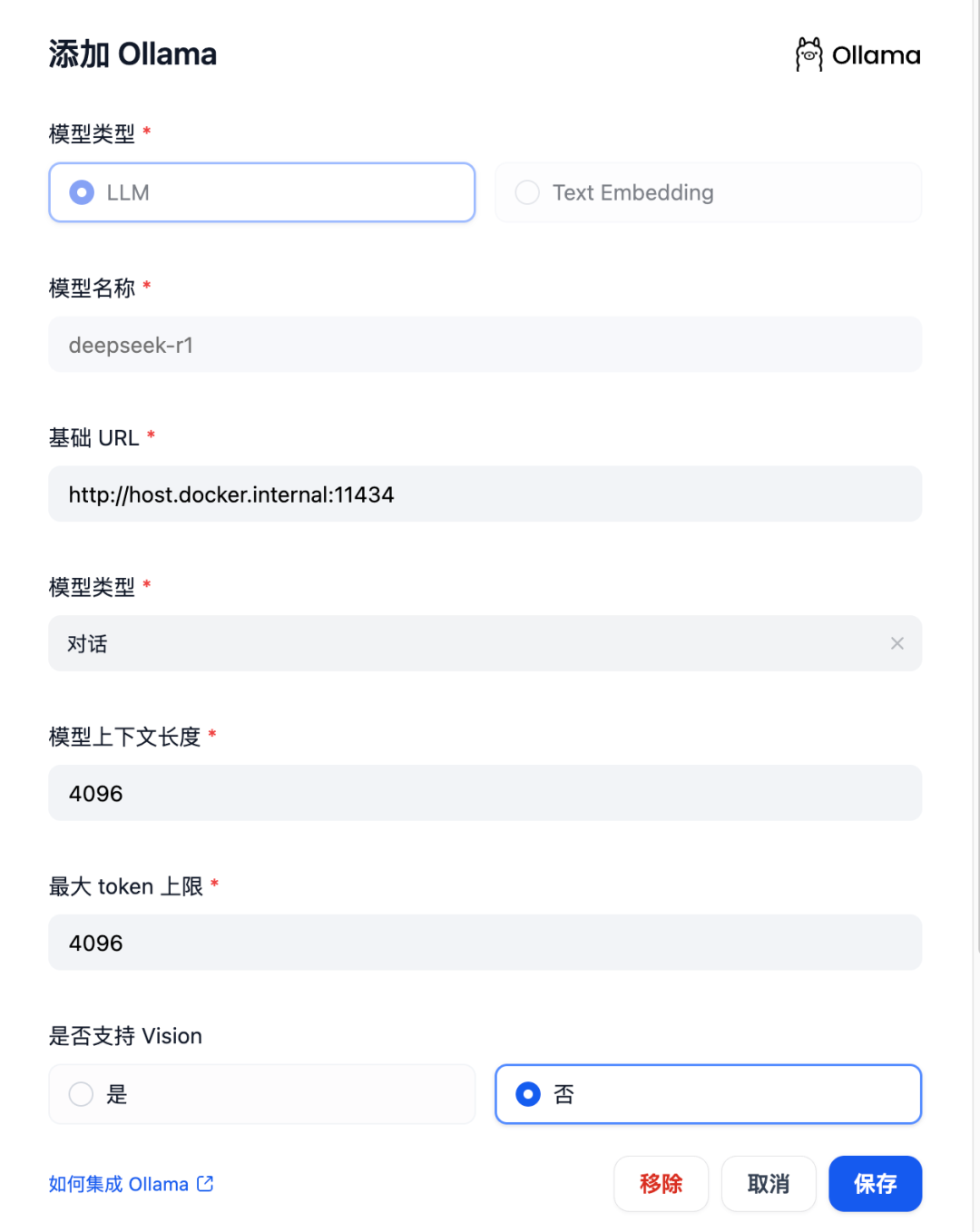Click the 基础 URL input field
The width and height of the screenshot is (980, 1232).
(485, 494)
